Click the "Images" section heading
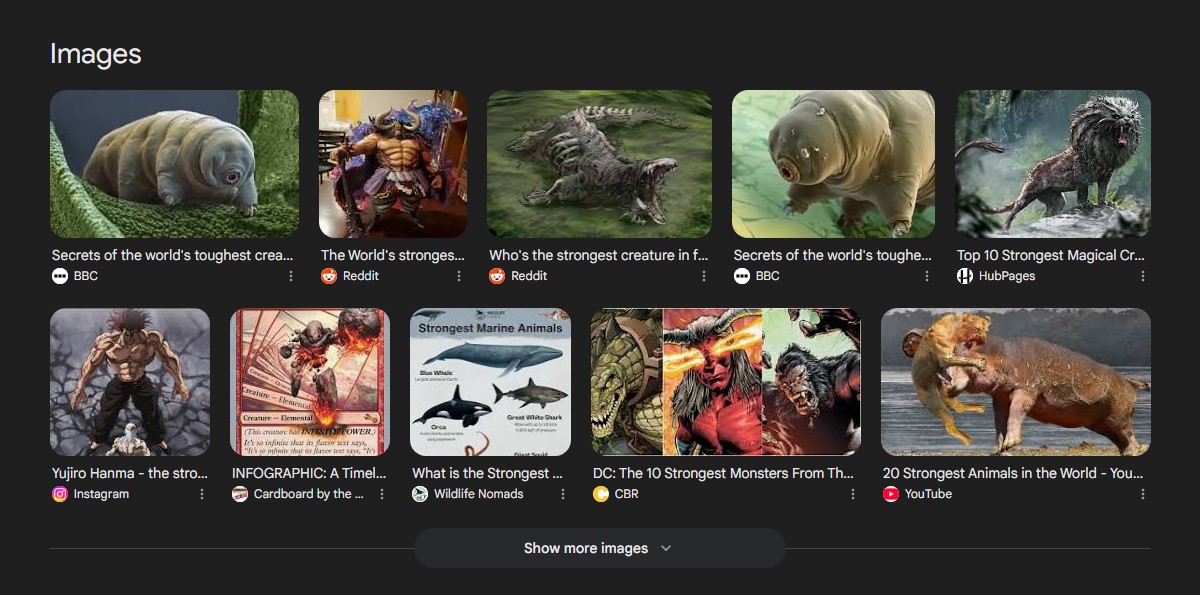Image resolution: width=1200 pixels, height=595 pixels. (x=96, y=54)
